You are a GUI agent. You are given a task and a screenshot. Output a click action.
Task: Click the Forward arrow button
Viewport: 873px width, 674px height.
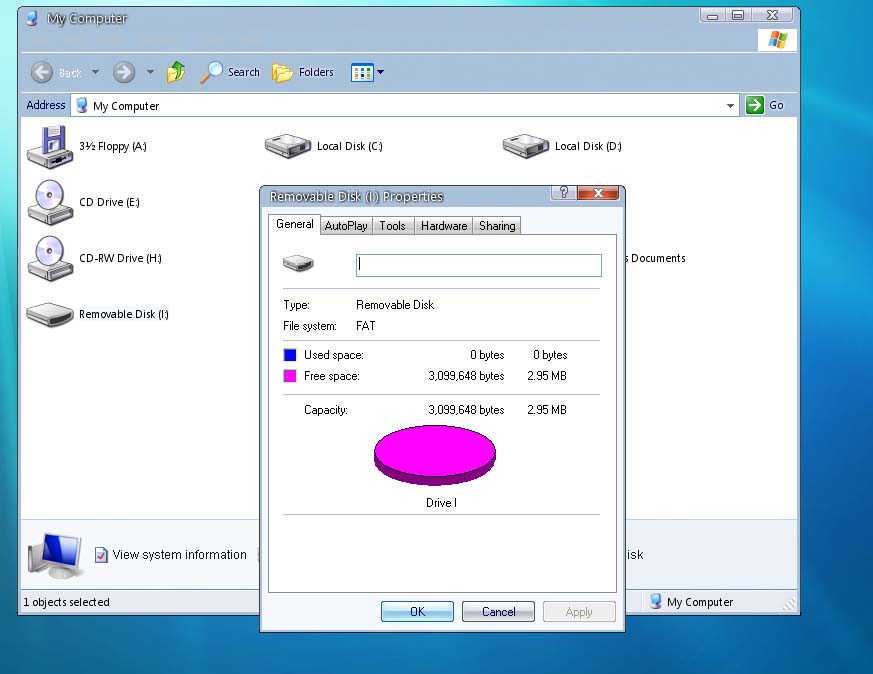pos(124,72)
